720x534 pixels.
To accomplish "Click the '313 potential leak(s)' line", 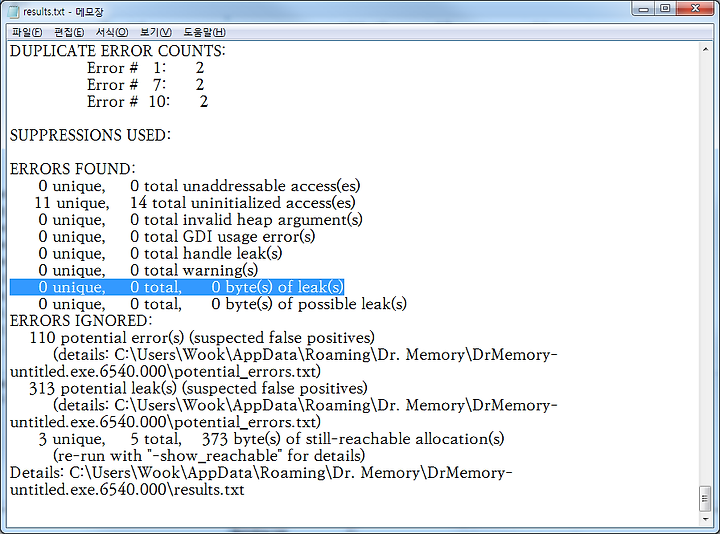I will pyautogui.click(x=198, y=388).
